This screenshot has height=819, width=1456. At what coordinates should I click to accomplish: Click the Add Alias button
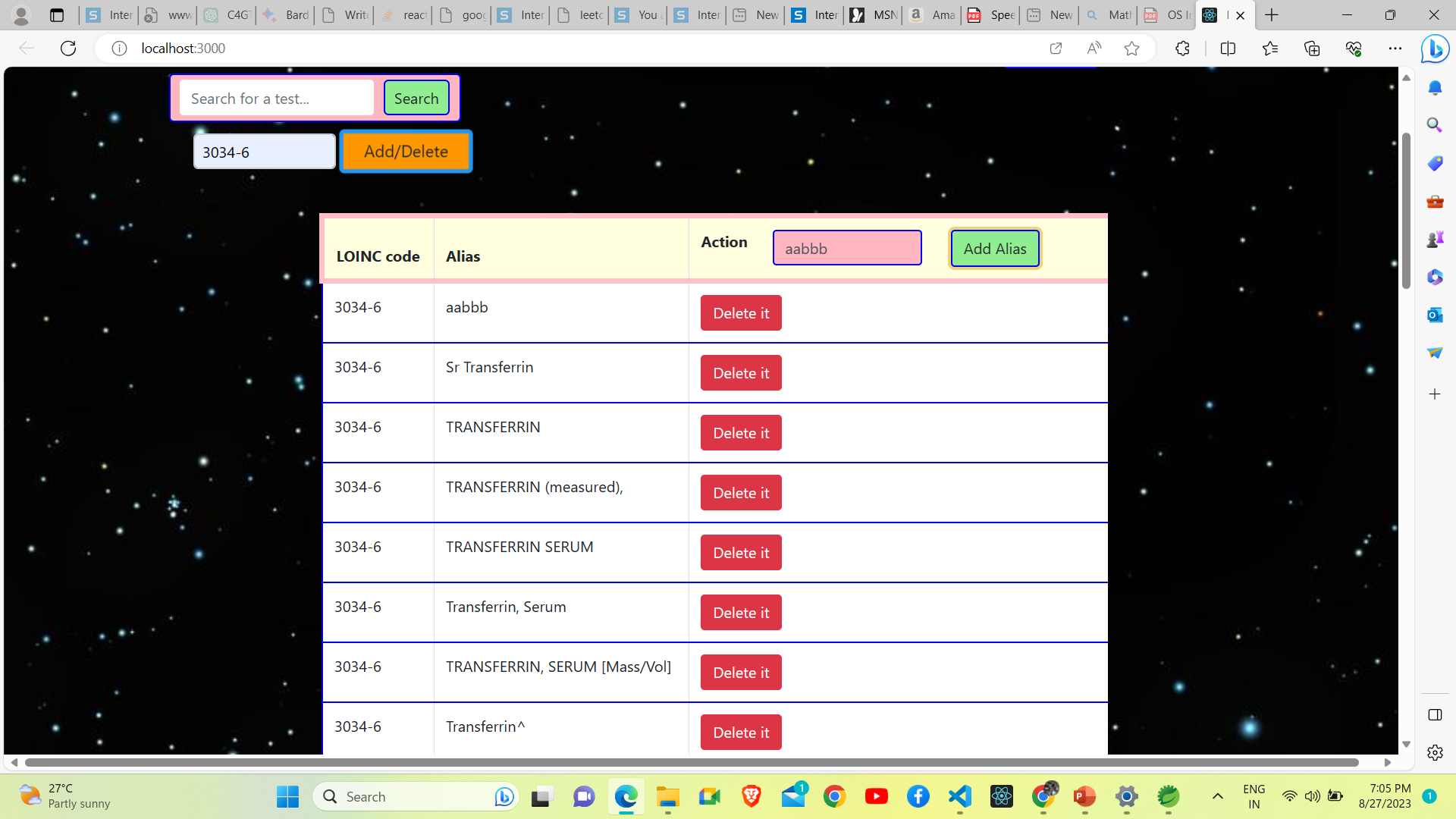point(994,248)
